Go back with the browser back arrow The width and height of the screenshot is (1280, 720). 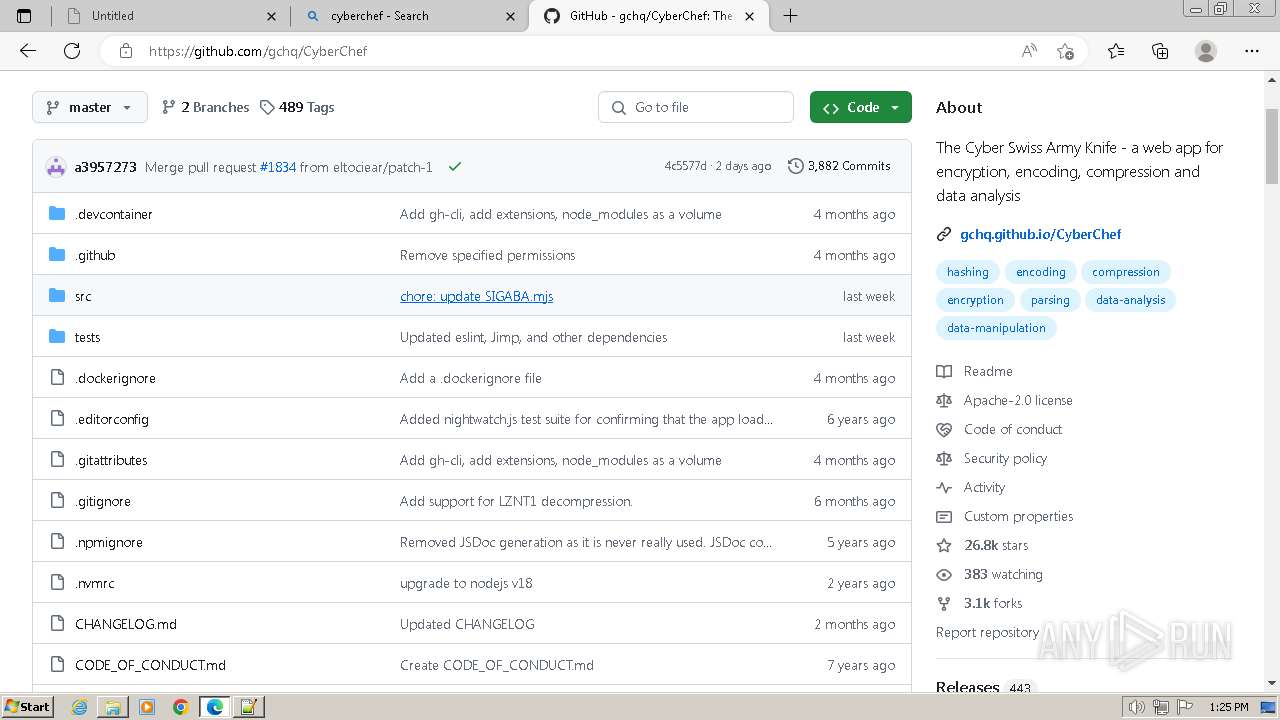coord(28,51)
